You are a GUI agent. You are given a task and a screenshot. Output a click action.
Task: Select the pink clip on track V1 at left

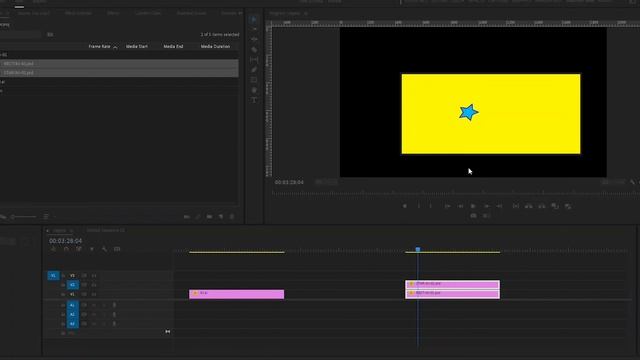tap(236, 294)
